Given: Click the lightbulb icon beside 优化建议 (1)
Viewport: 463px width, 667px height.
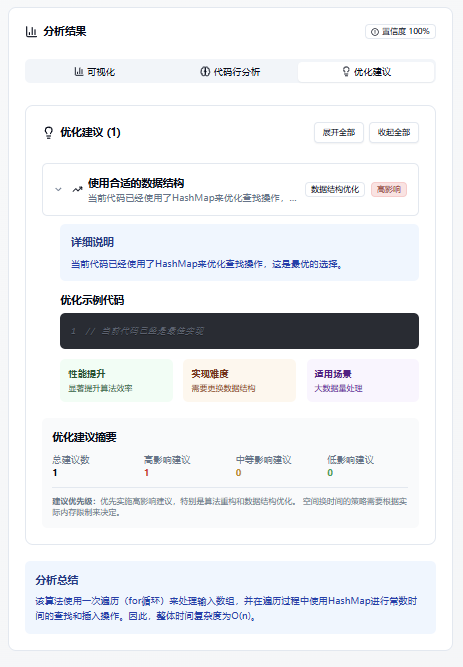Looking at the screenshot, I should [49, 133].
